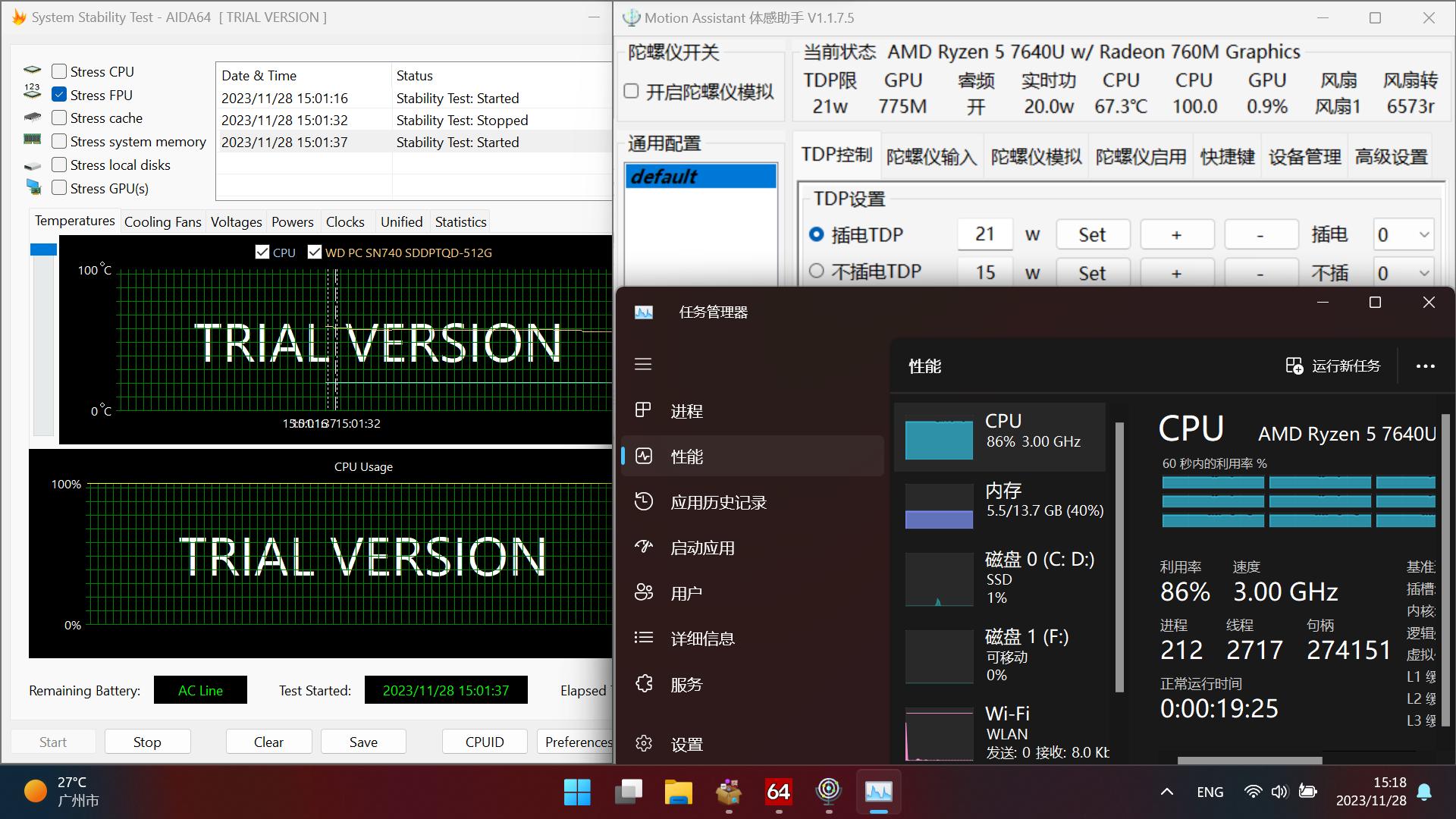Image resolution: width=1456 pixels, height=819 pixels.
Task: Open the three-dot more options menu
Action: pos(1426,366)
